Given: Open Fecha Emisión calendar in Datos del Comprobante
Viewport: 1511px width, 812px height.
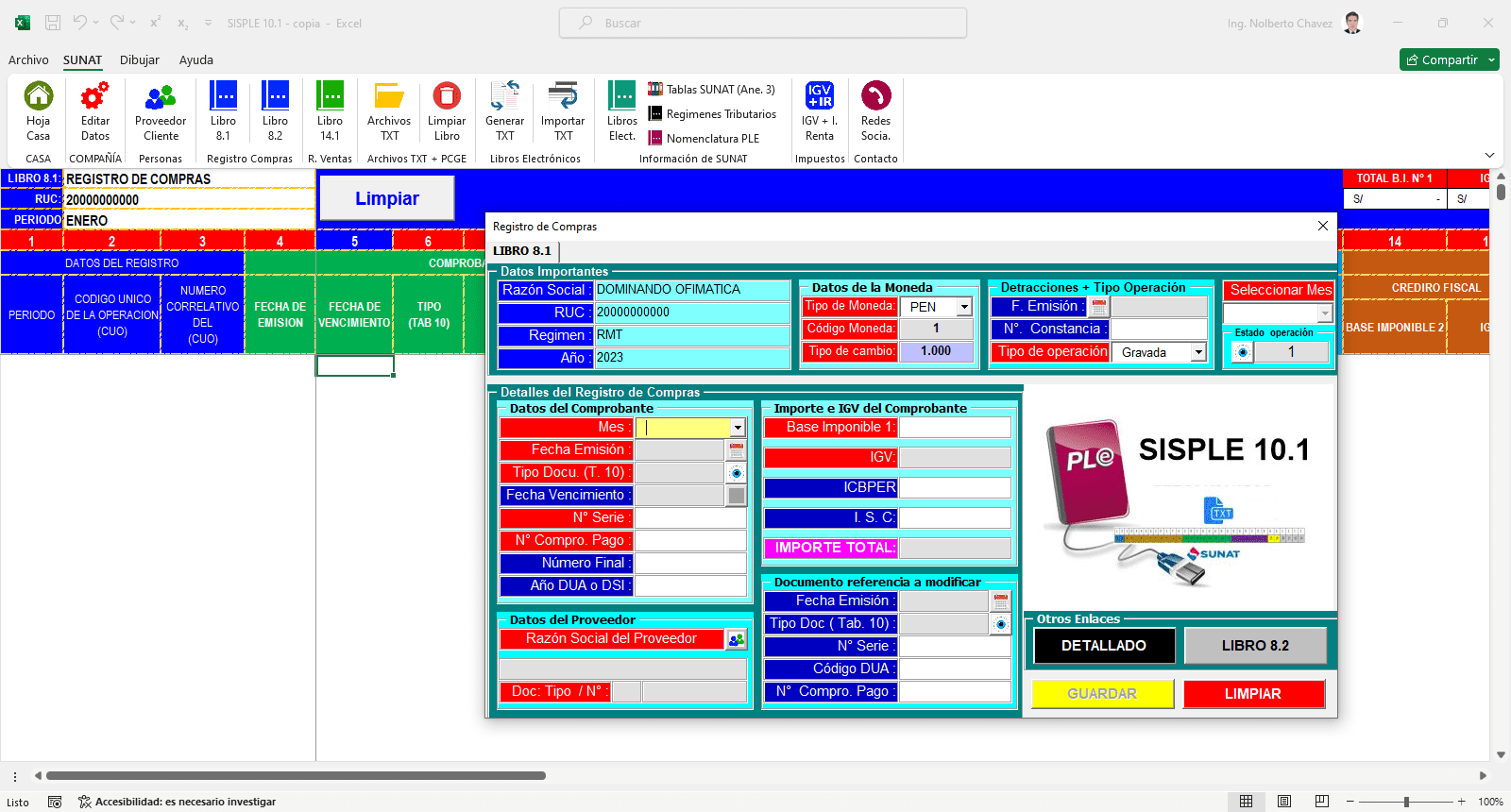Looking at the screenshot, I should point(737,450).
